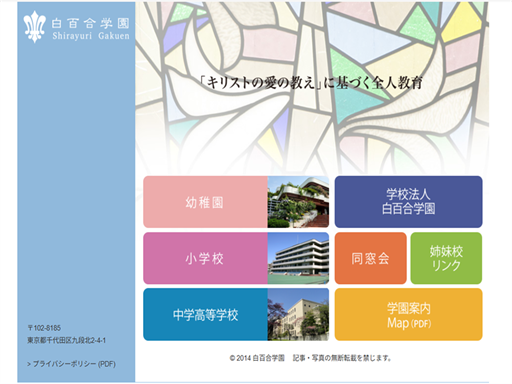Open the 学校法人 白百合学園 tile
The image size is (512, 384).
pyautogui.click(x=408, y=202)
